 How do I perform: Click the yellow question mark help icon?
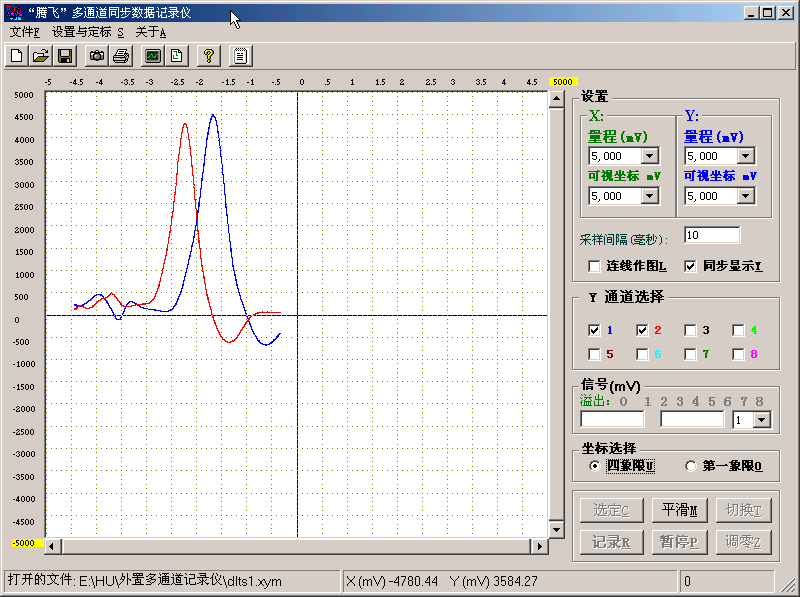208,56
